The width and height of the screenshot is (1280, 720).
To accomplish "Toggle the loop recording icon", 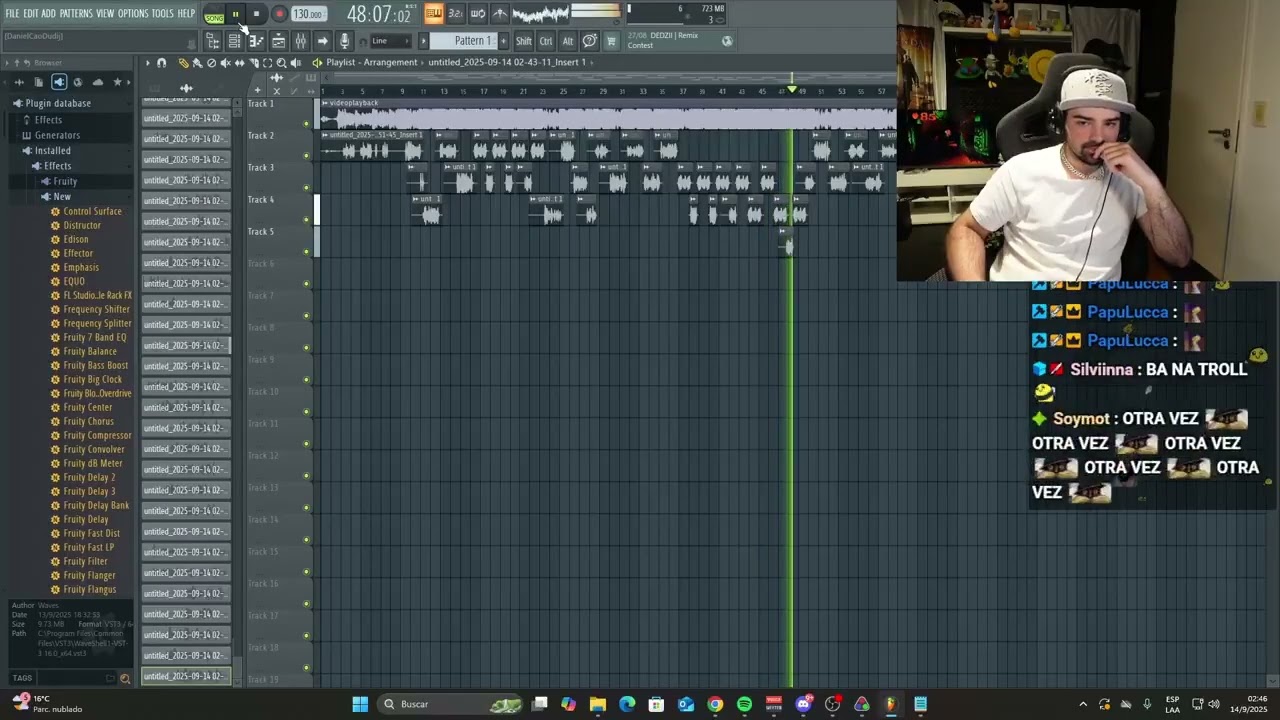I will [x=477, y=13].
